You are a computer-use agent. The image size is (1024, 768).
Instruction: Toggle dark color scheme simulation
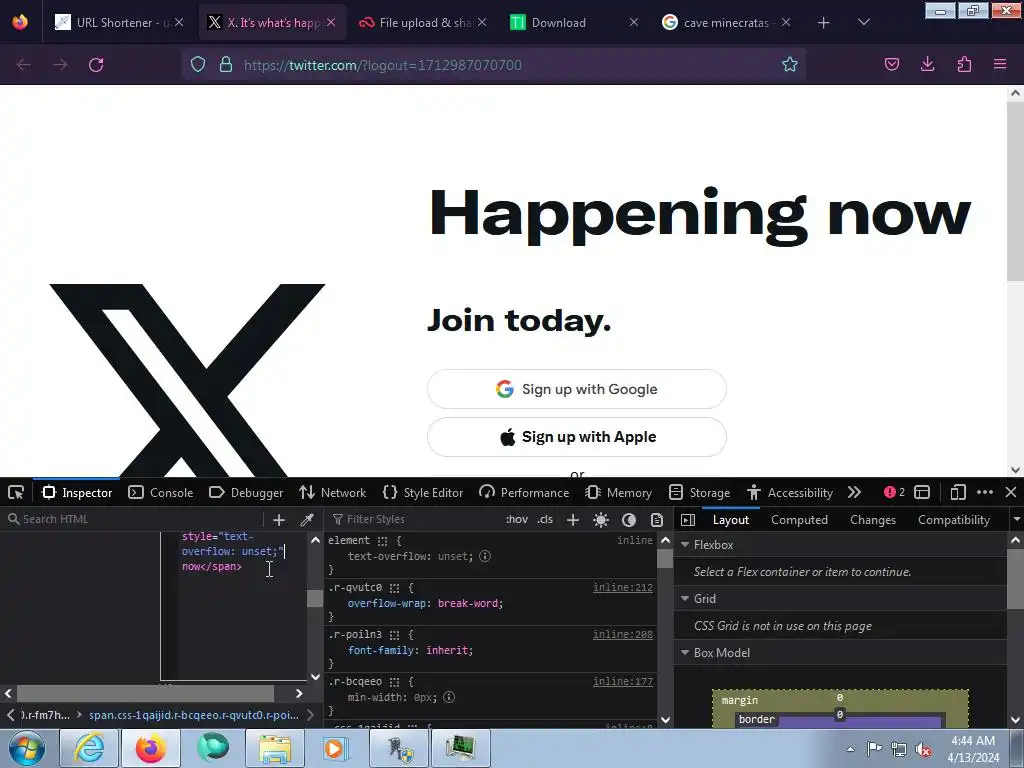629,519
